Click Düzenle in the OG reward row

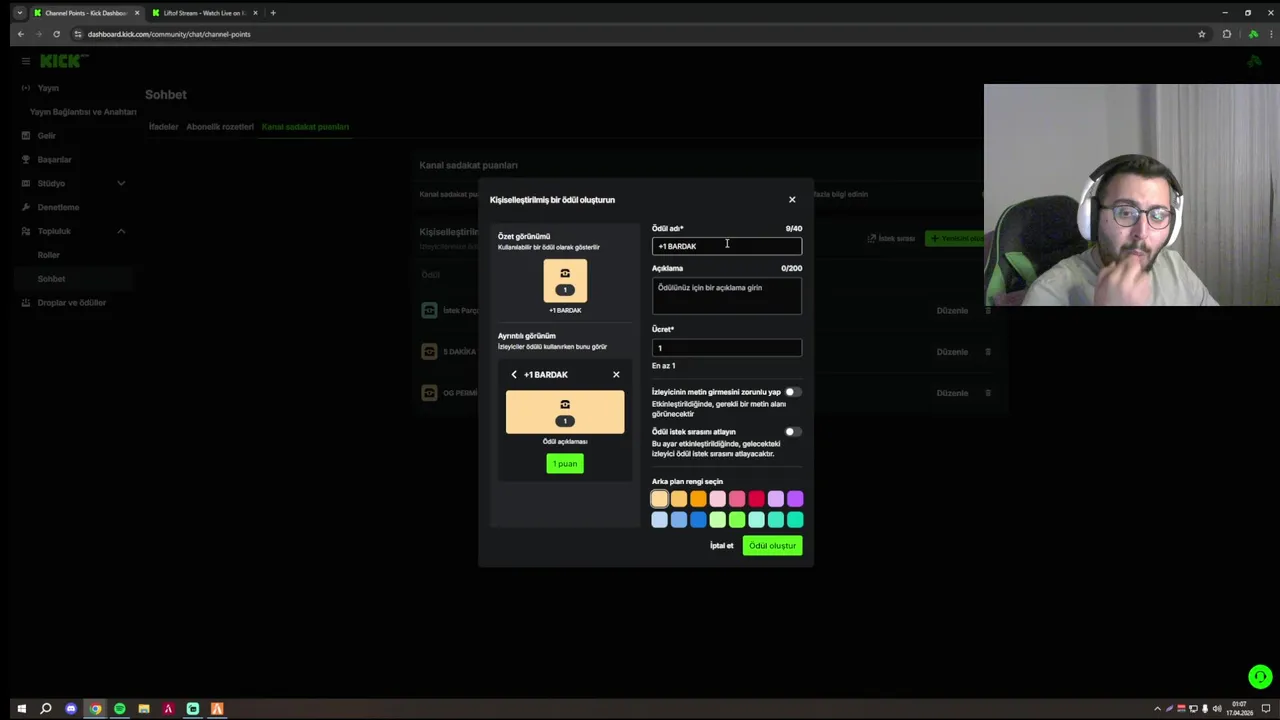pos(952,393)
